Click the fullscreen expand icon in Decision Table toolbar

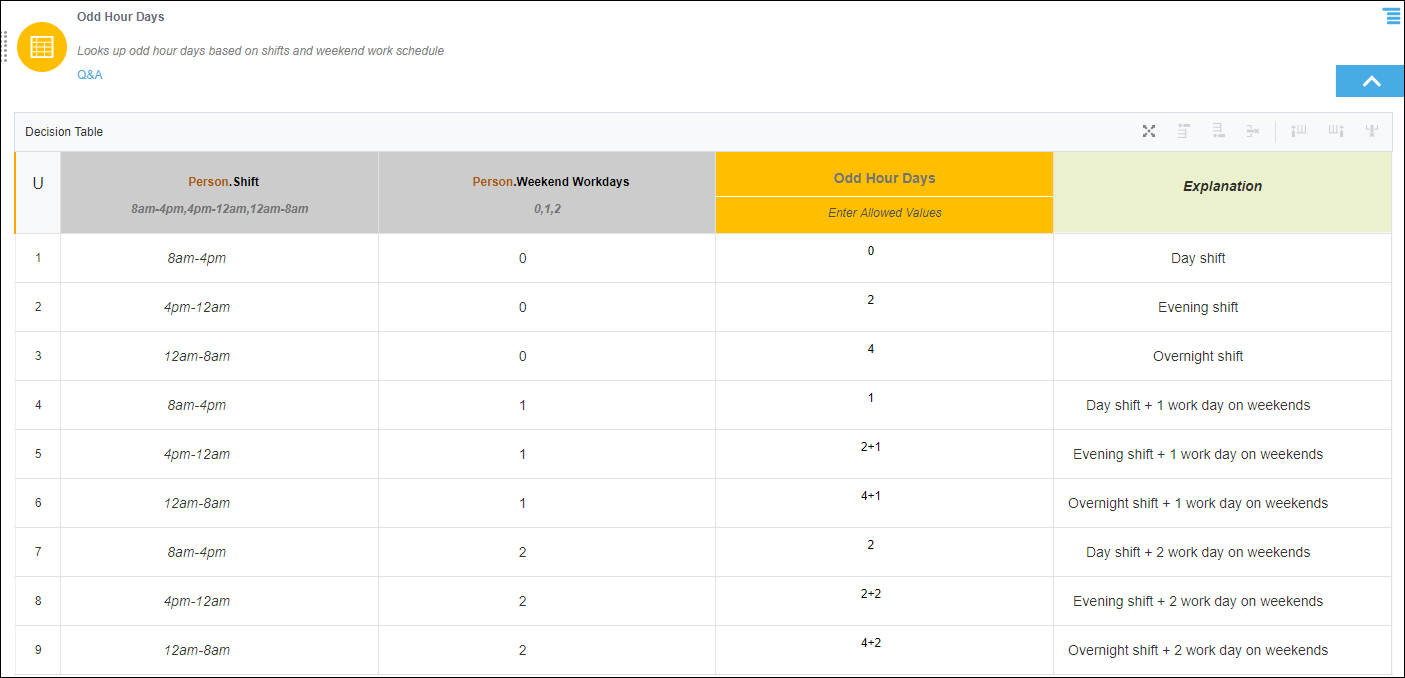click(1149, 131)
